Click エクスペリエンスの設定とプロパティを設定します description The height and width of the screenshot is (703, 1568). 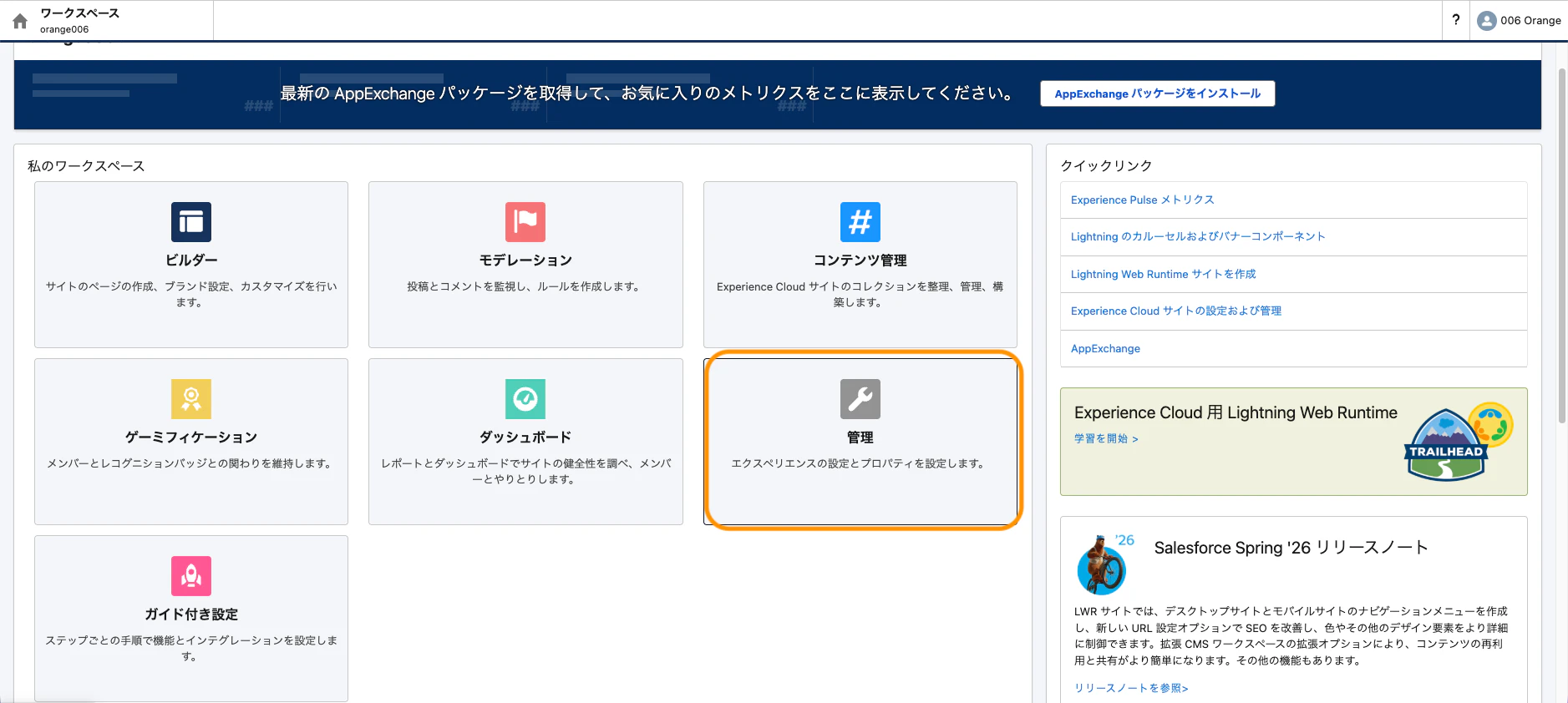[x=860, y=463]
